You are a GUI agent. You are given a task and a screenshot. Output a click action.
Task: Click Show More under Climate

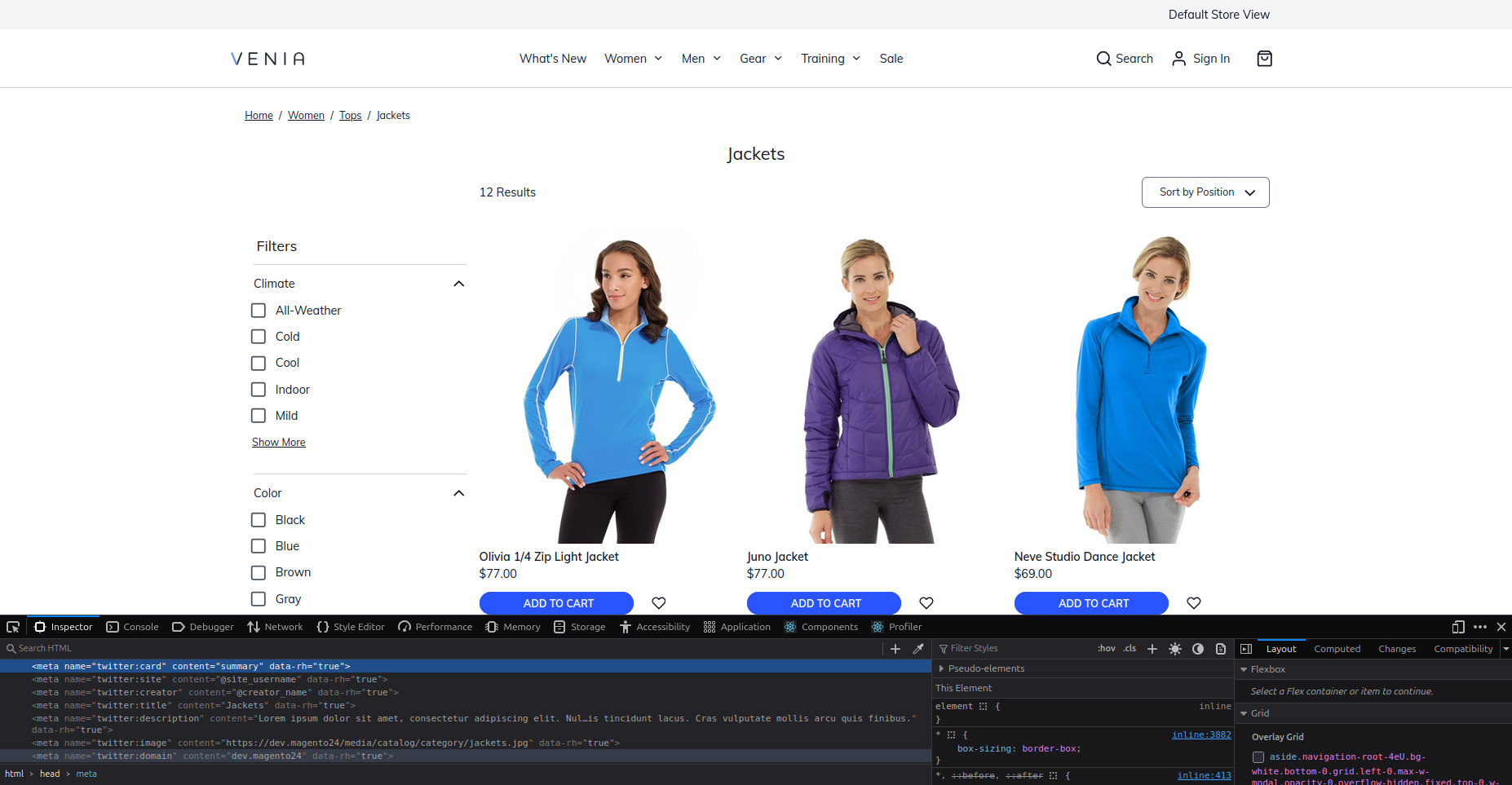coord(279,443)
